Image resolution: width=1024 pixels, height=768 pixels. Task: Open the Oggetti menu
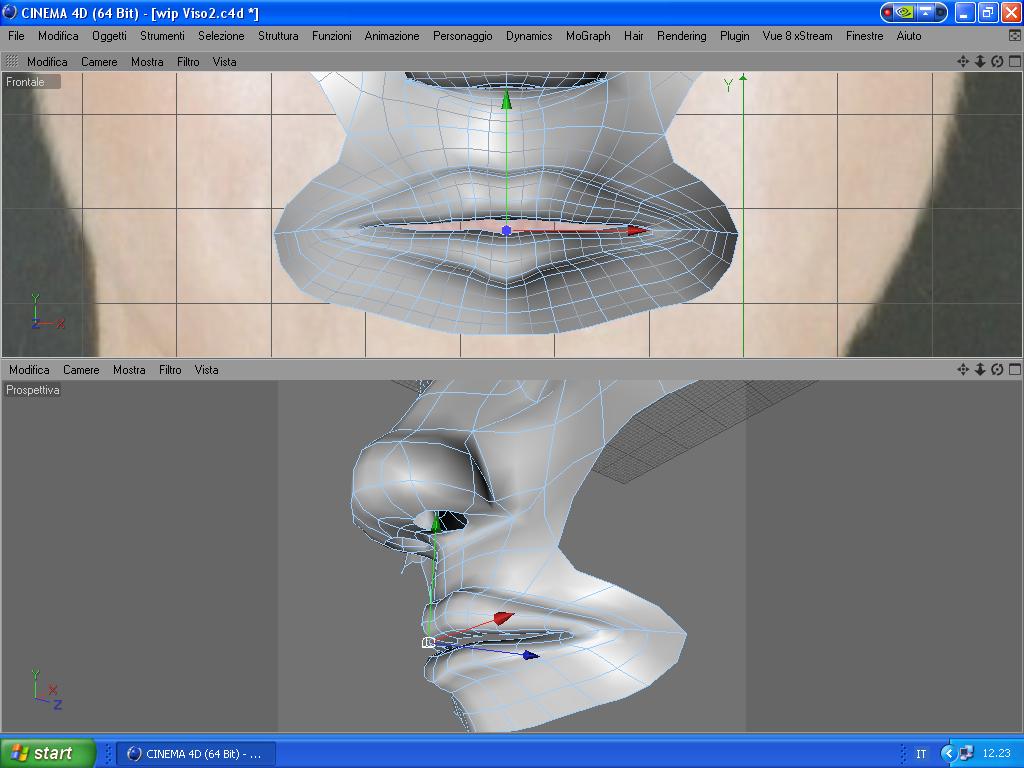pyautogui.click(x=109, y=36)
